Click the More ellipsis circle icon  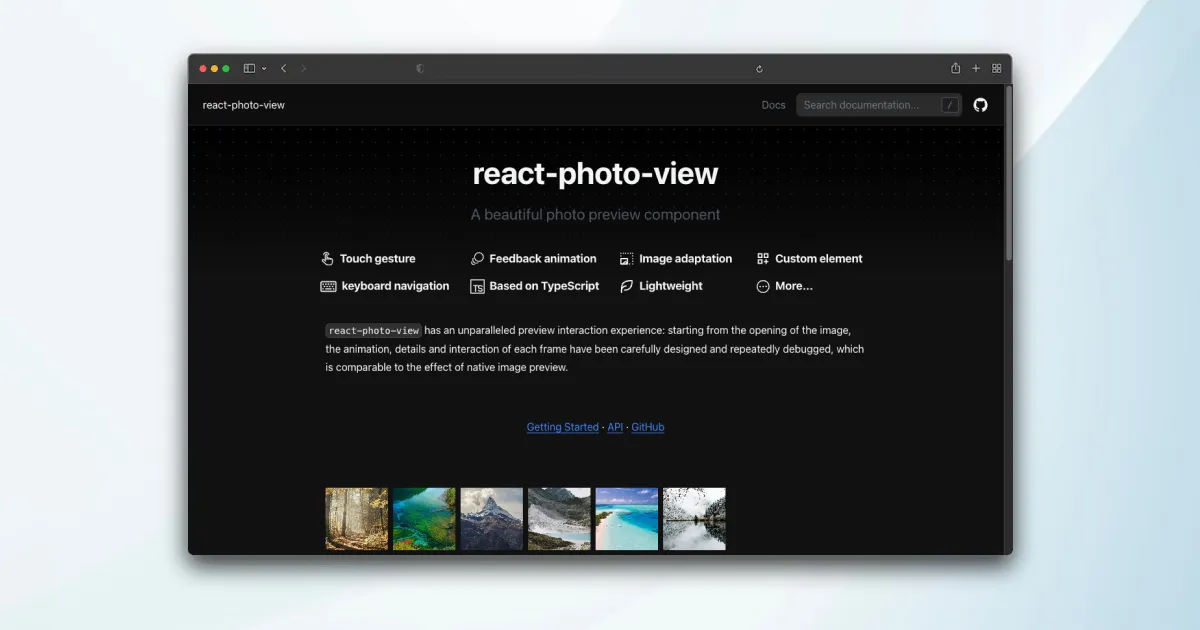point(763,286)
